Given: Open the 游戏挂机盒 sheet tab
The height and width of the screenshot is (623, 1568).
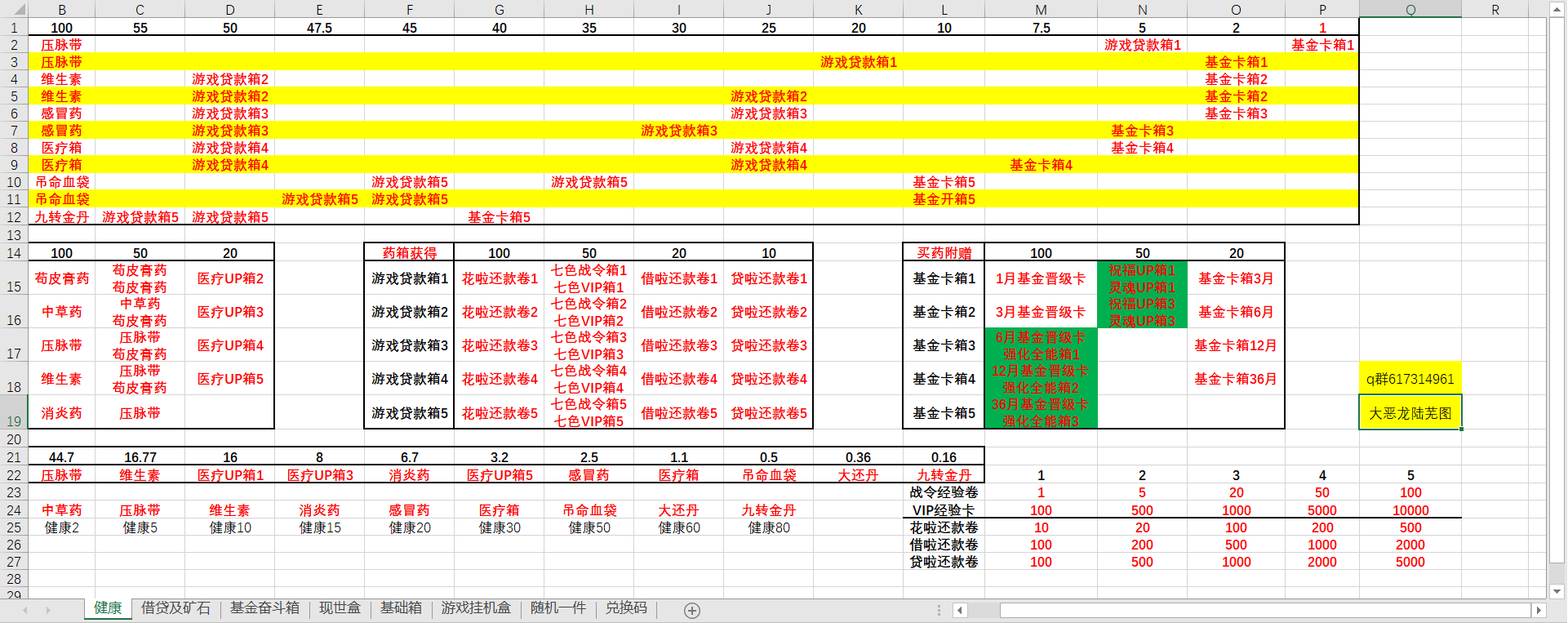Looking at the screenshot, I should 476,608.
